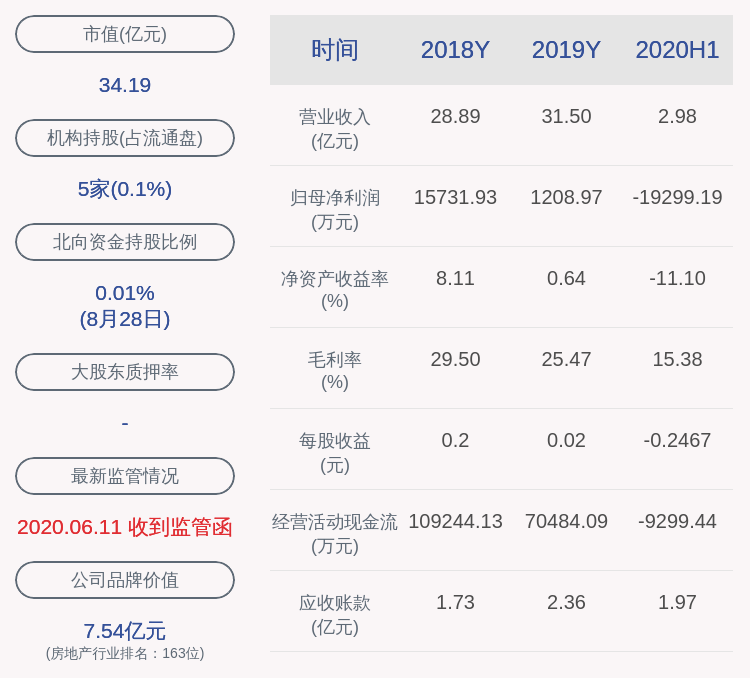Select the 归母净利润 row label
The width and height of the screenshot is (750, 678).
click(335, 210)
